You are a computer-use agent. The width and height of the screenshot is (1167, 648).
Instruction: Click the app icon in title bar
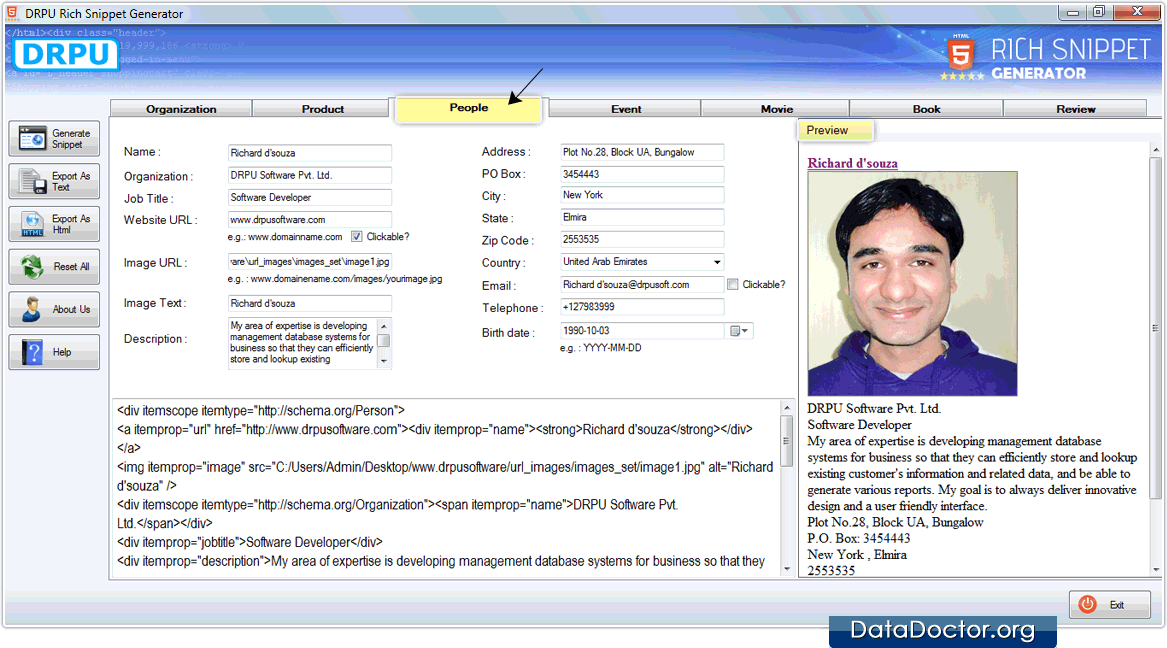click(12, 13)
